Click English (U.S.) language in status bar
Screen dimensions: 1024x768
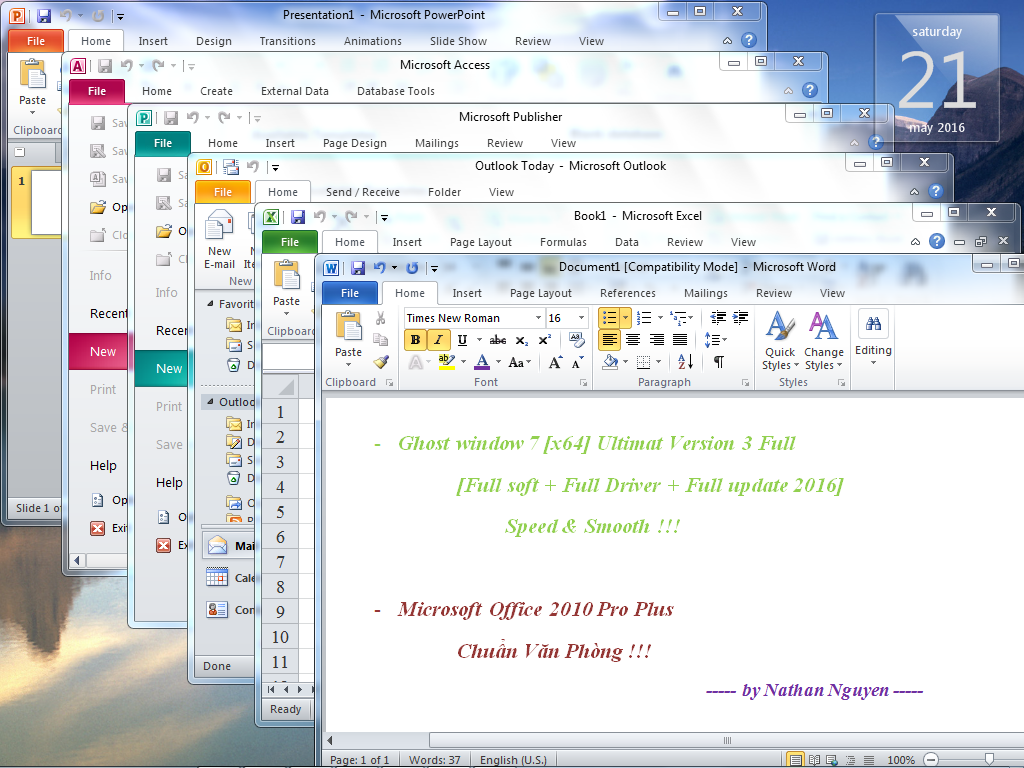click(x=513, y=760)
